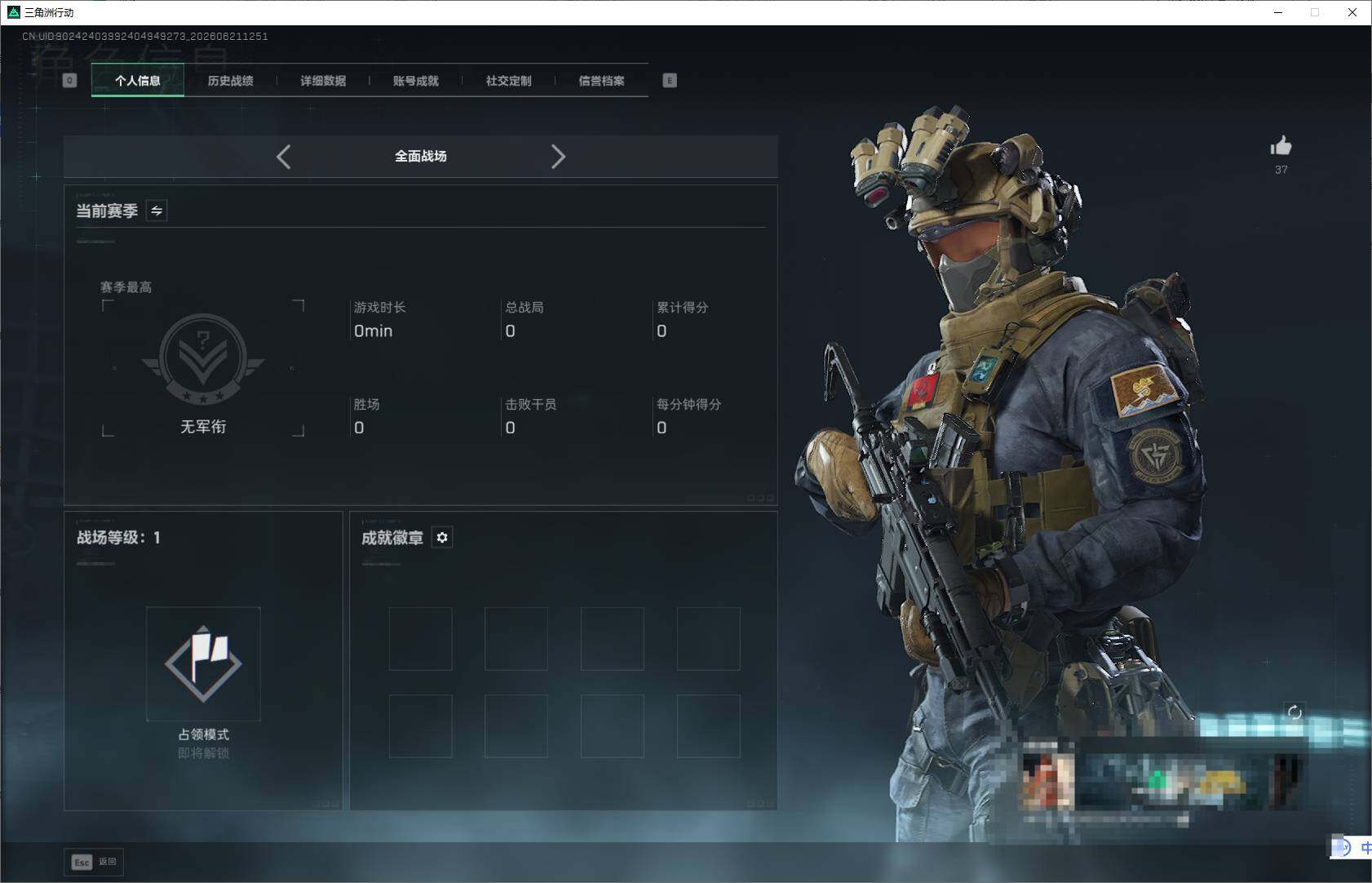The width and height of the screenshot is (1372, 883).
Task: Open the 账号成就 tab
Action: [x=416, y=81]
